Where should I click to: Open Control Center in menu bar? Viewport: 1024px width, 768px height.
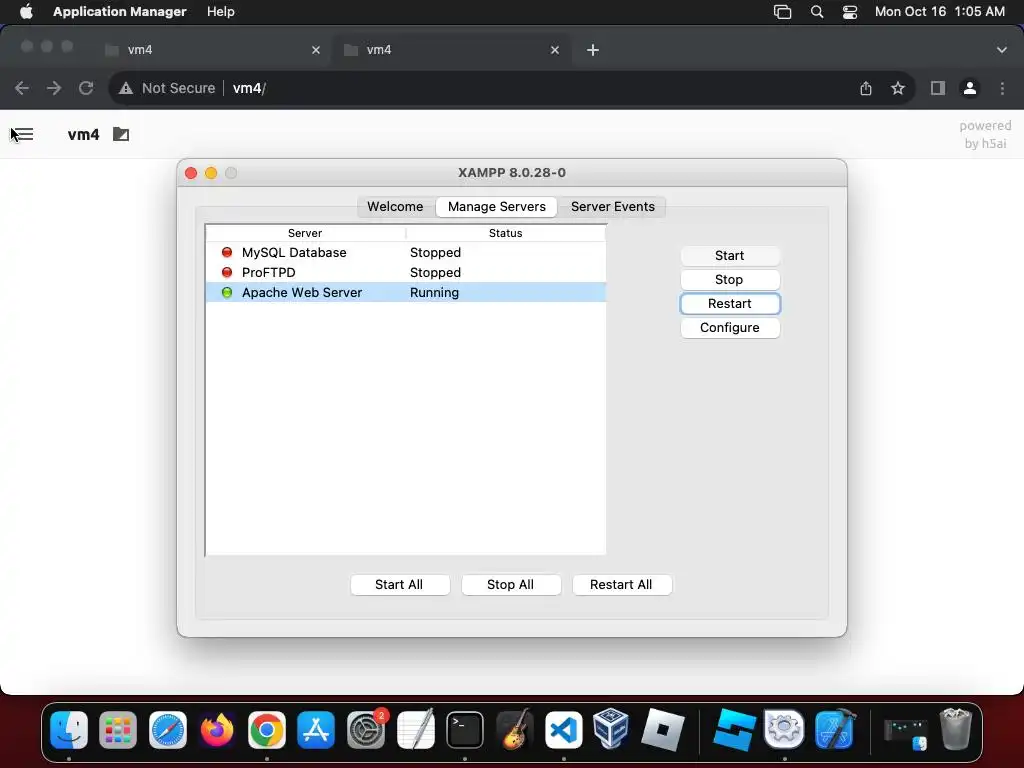click(850, 12)
